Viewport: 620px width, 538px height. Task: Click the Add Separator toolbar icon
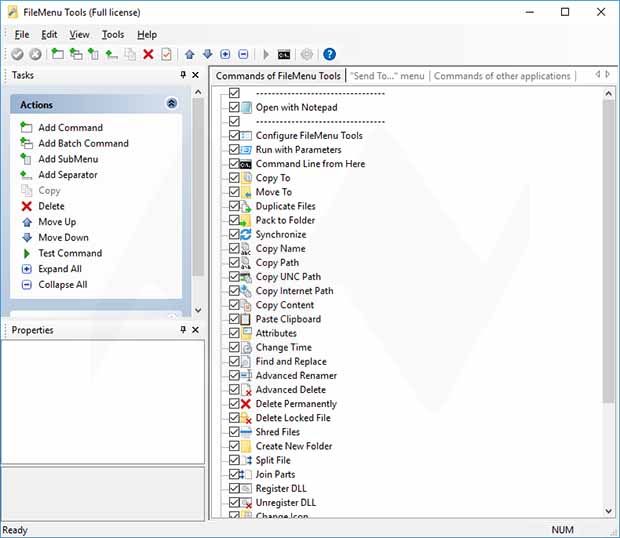click(111, 55)
